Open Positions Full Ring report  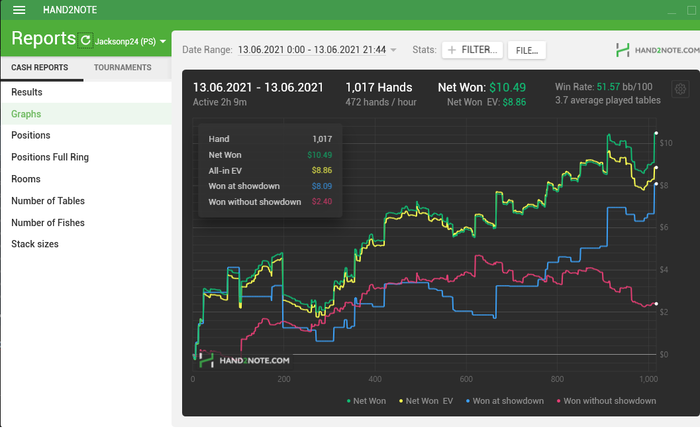tap(86, 157)
